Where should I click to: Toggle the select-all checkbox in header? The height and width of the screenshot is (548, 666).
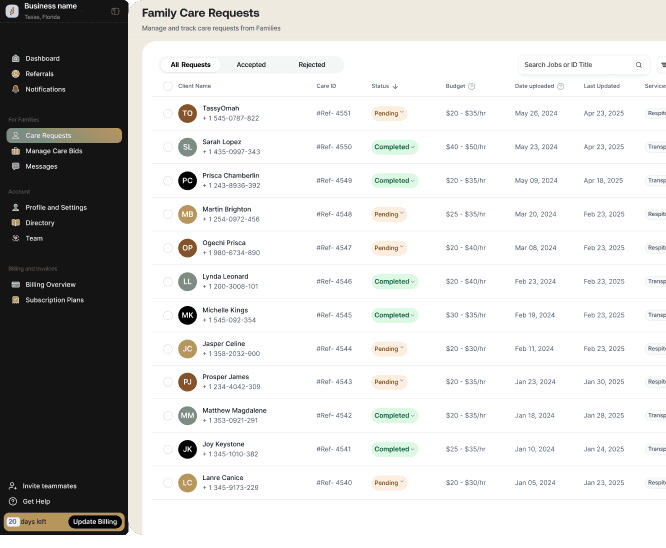click(168, 86)
